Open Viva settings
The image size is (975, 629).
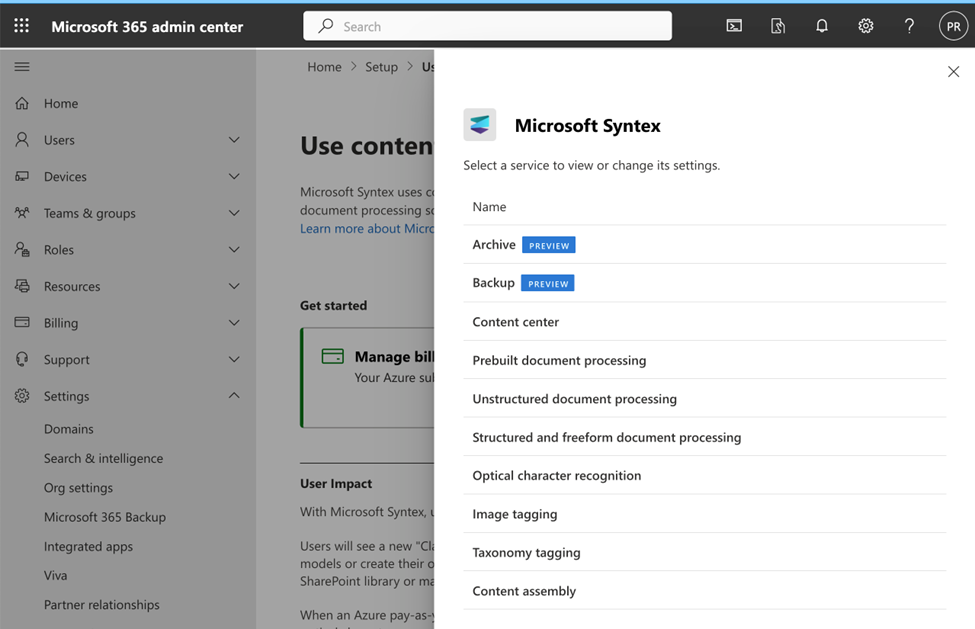pyautogui.click(x=55, y=576)
